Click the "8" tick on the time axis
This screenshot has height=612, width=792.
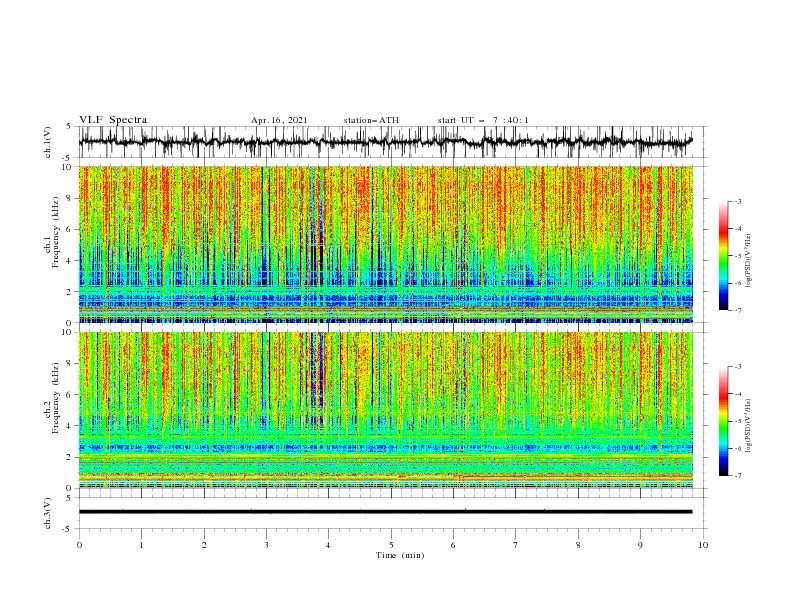578,545
